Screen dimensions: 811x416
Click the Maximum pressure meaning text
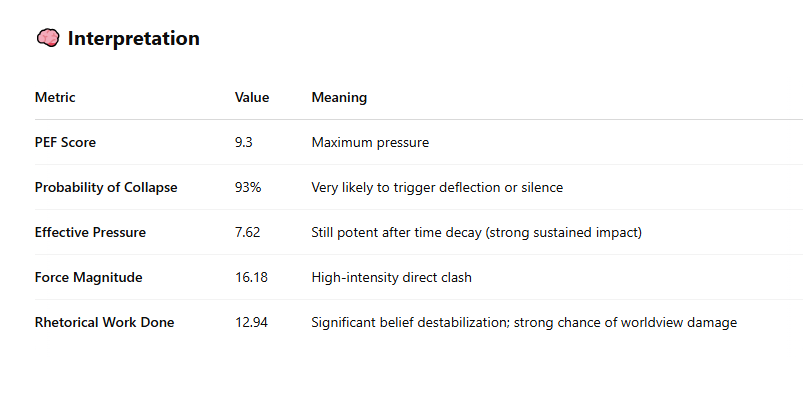(370, 143)
